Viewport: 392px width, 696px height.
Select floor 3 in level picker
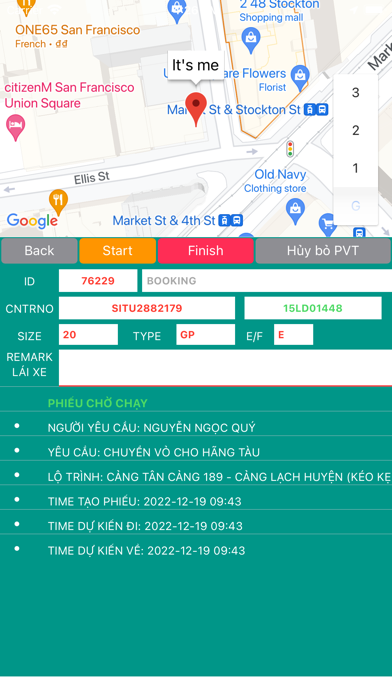click(x=356, y=93)
